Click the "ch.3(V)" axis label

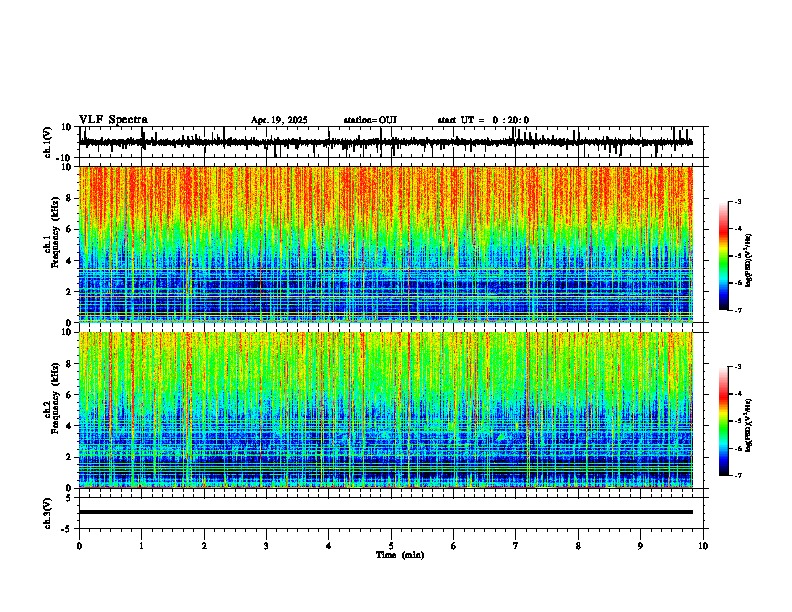(x=48, y=513)
